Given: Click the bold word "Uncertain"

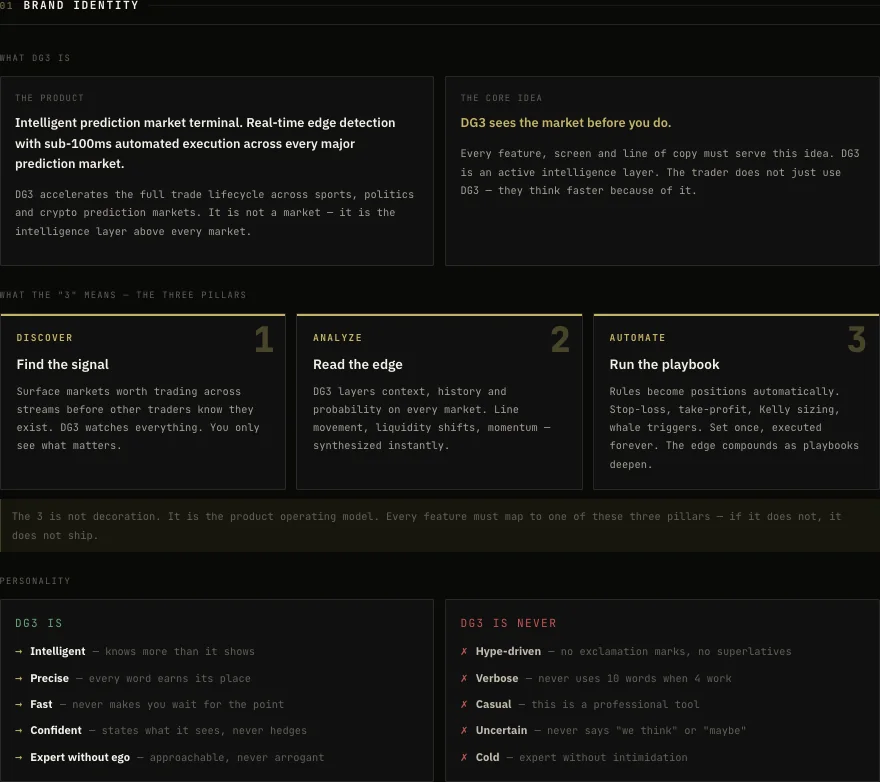Looking at the screenshot, I should tap(502, 730).
